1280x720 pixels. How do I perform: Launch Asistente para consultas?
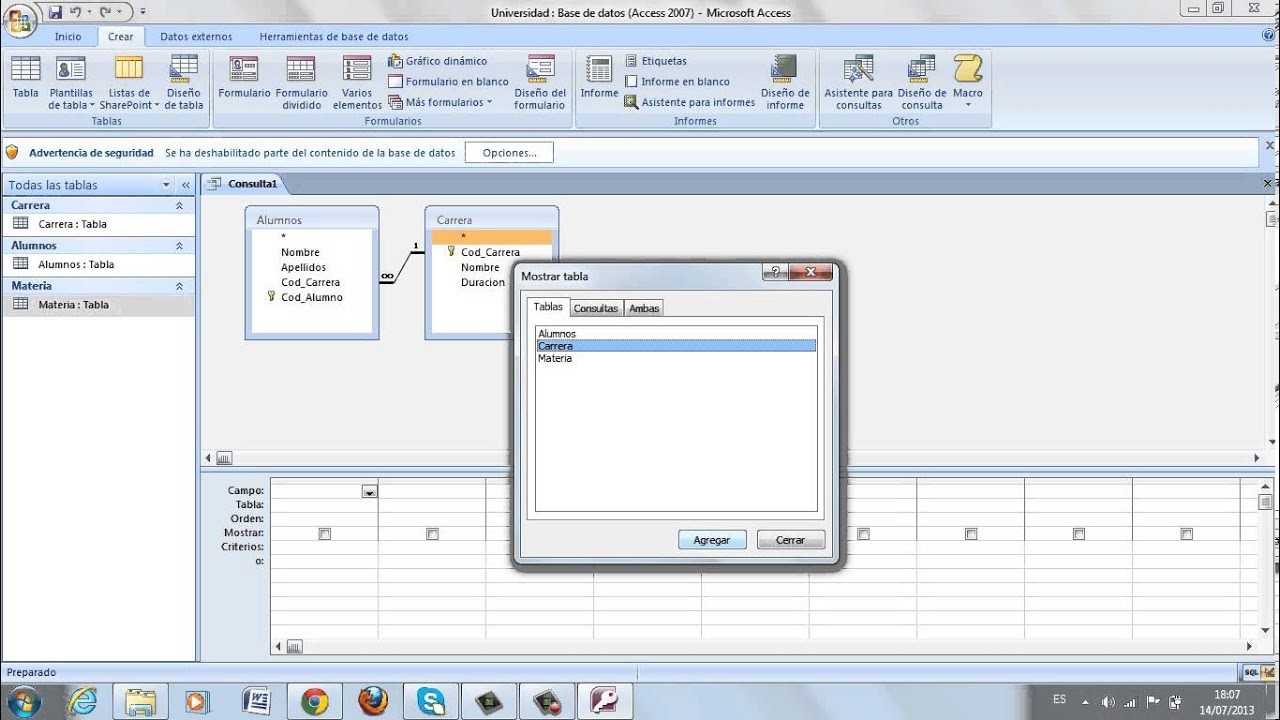(x=858, y=82)
